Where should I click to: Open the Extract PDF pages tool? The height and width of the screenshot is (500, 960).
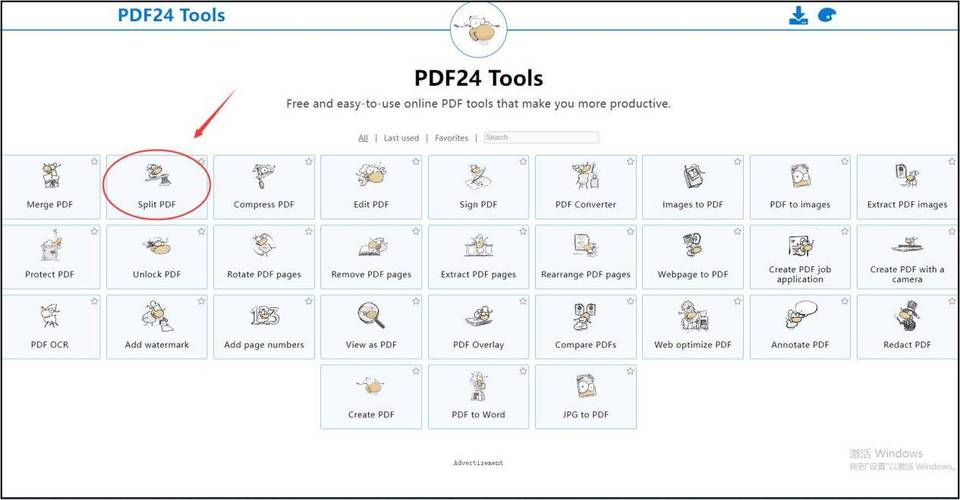click(x=478, y=257)
